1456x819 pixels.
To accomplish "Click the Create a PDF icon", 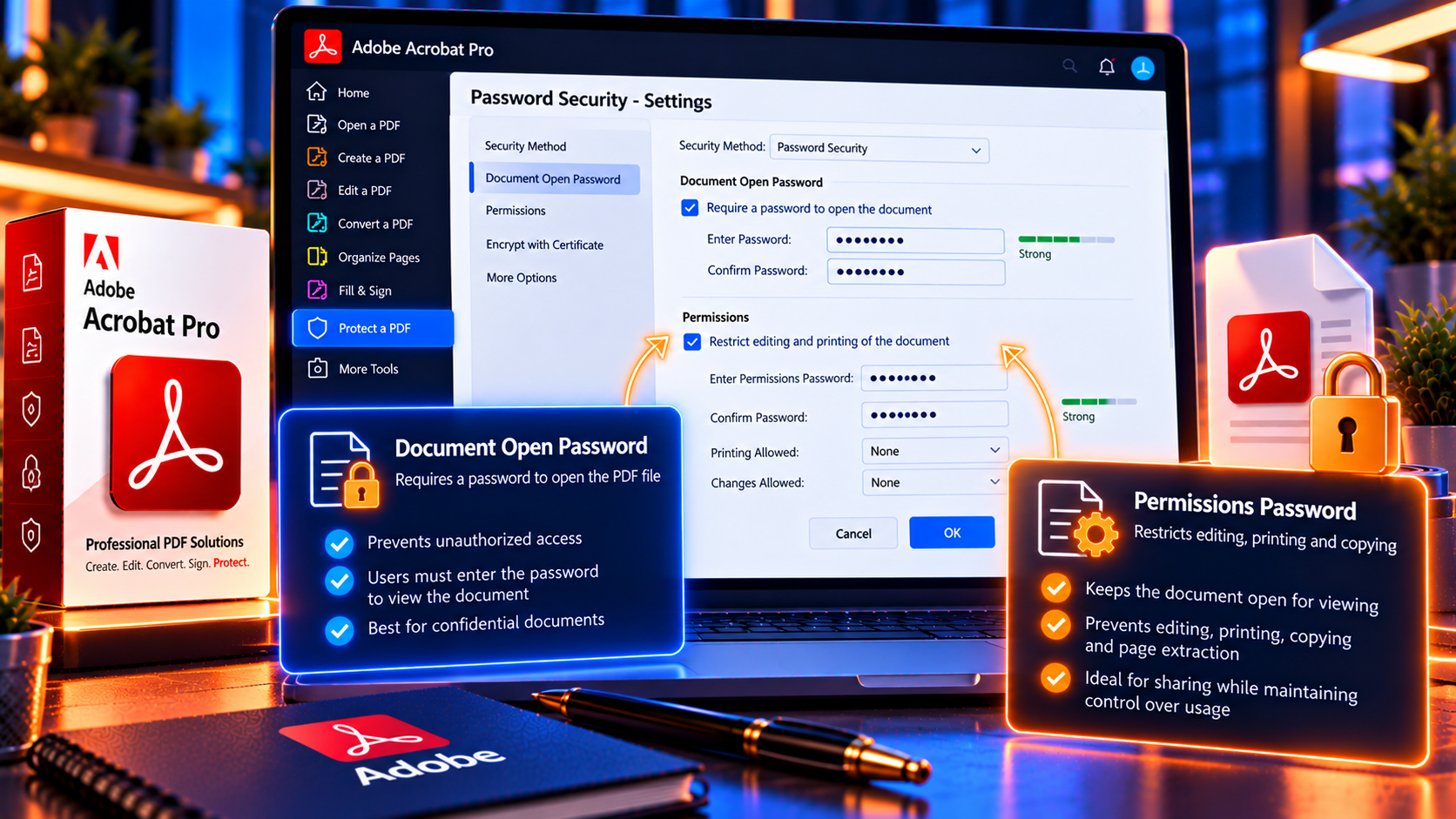I will (317, 158).
